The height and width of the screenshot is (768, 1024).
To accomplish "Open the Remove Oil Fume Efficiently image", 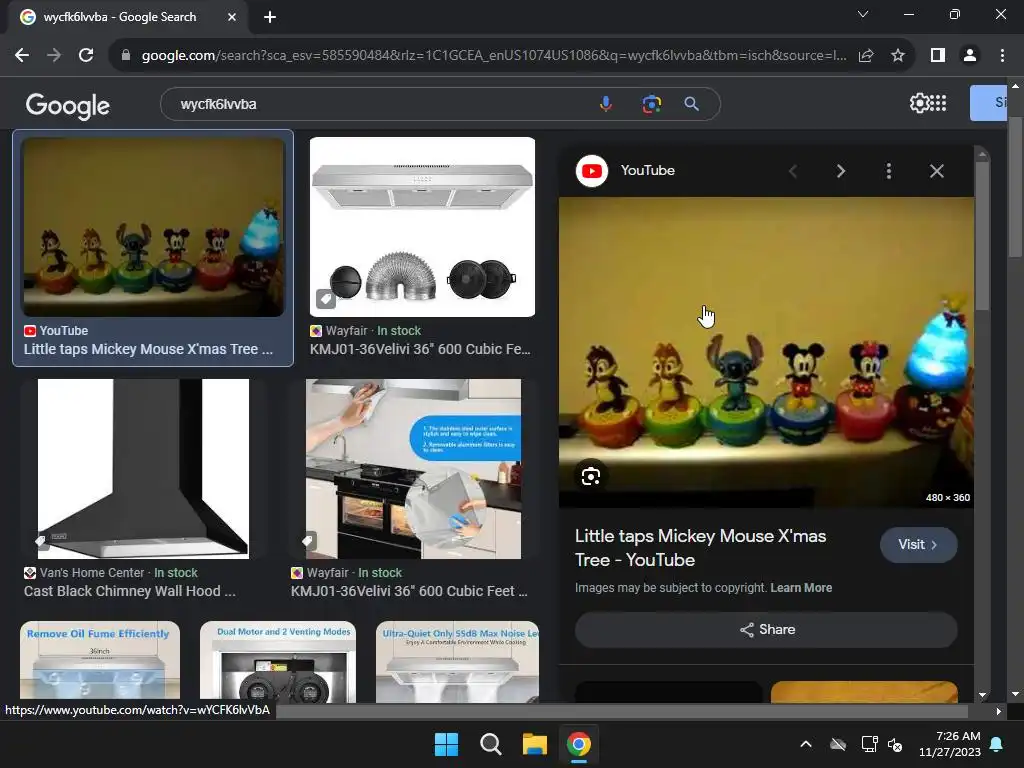I will pyautogui.click(x=100, y=661).
